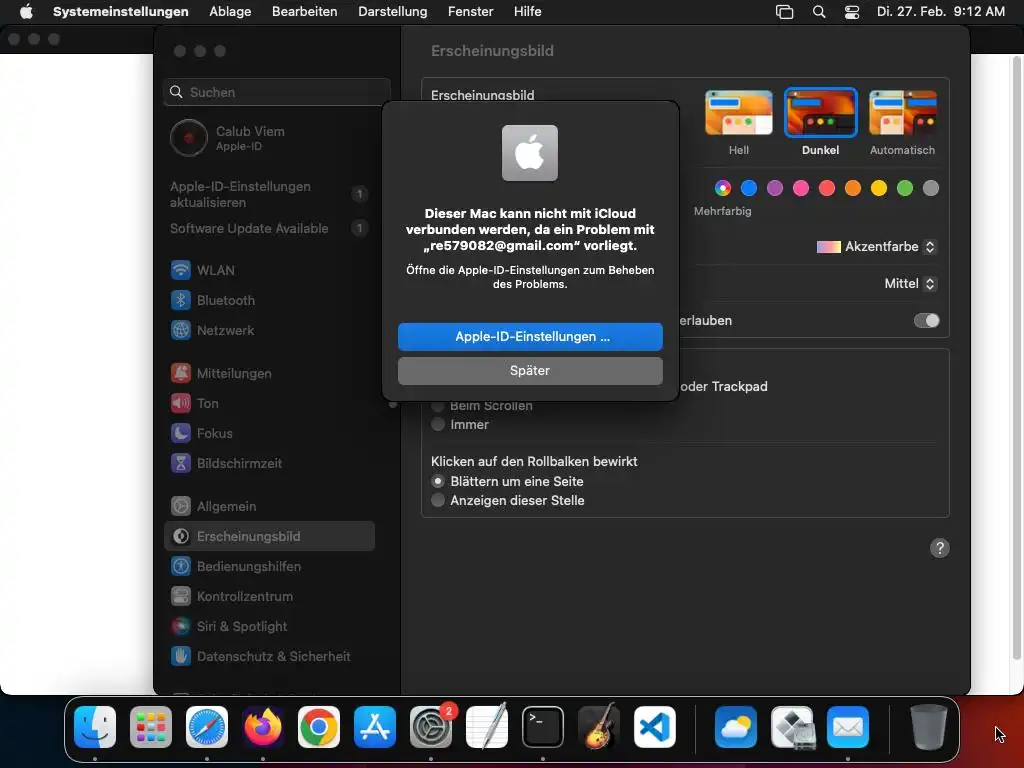Open Mitteilungen in sidebar

(x=269, y=374)
